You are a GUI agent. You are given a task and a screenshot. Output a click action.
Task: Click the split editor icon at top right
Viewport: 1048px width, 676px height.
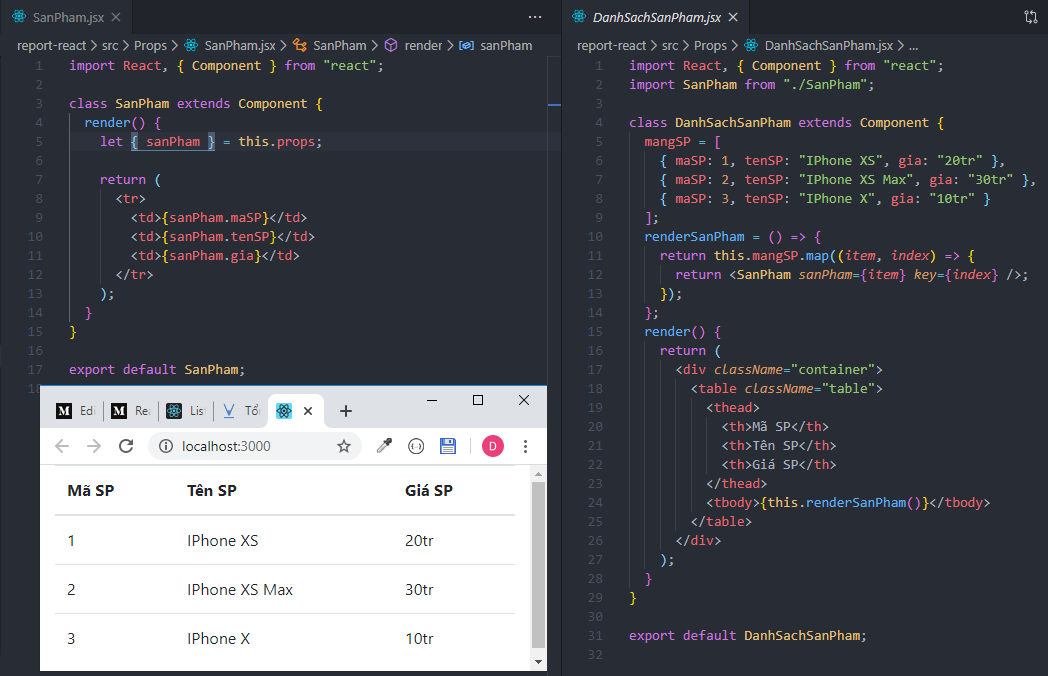[1033, 17]
